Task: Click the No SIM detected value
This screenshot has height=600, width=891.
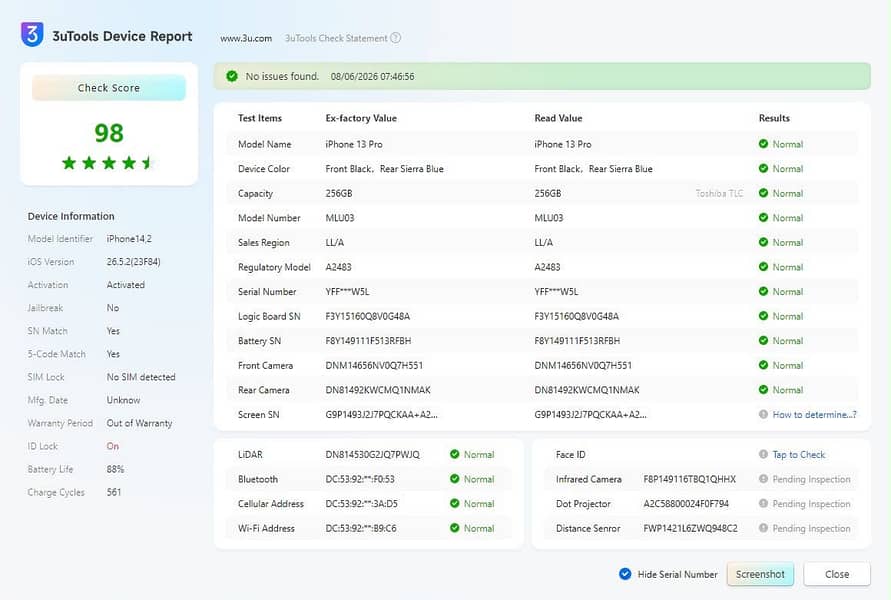Action: click(x=141, y=377)
